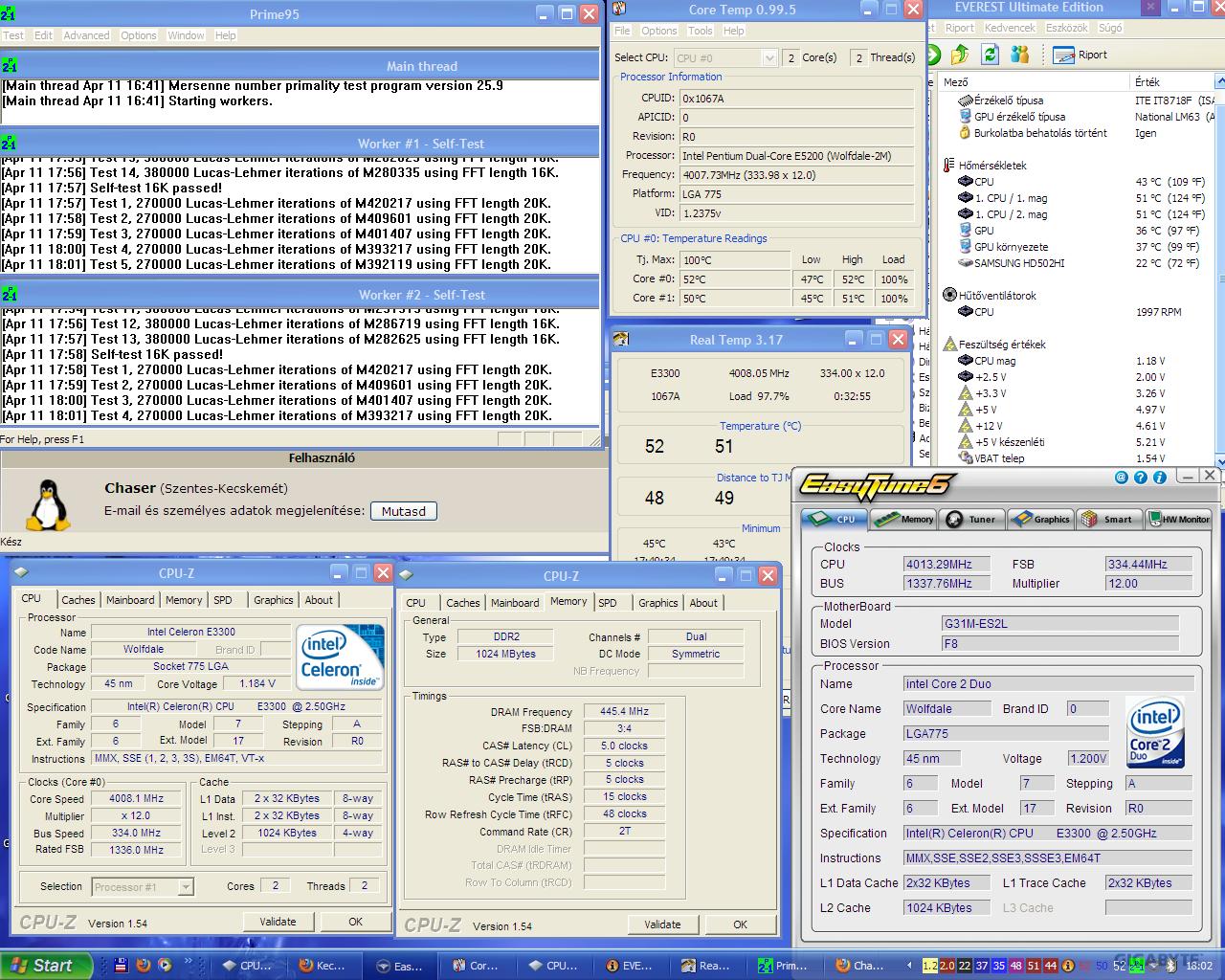
Task: Click the Hűtőventilátorok fan icon in EVEREST
Action: coord(949,296)
